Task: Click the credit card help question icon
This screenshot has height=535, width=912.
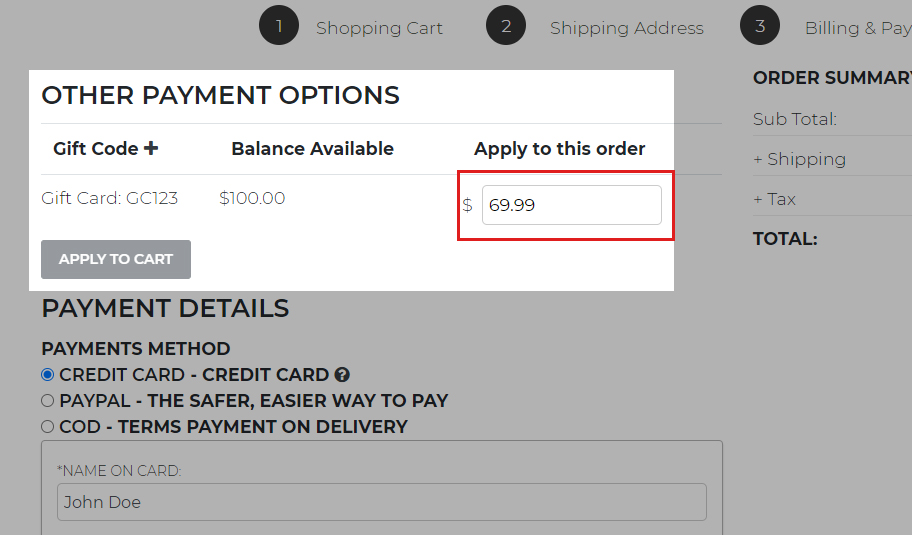Action: (x=342, y=375)
